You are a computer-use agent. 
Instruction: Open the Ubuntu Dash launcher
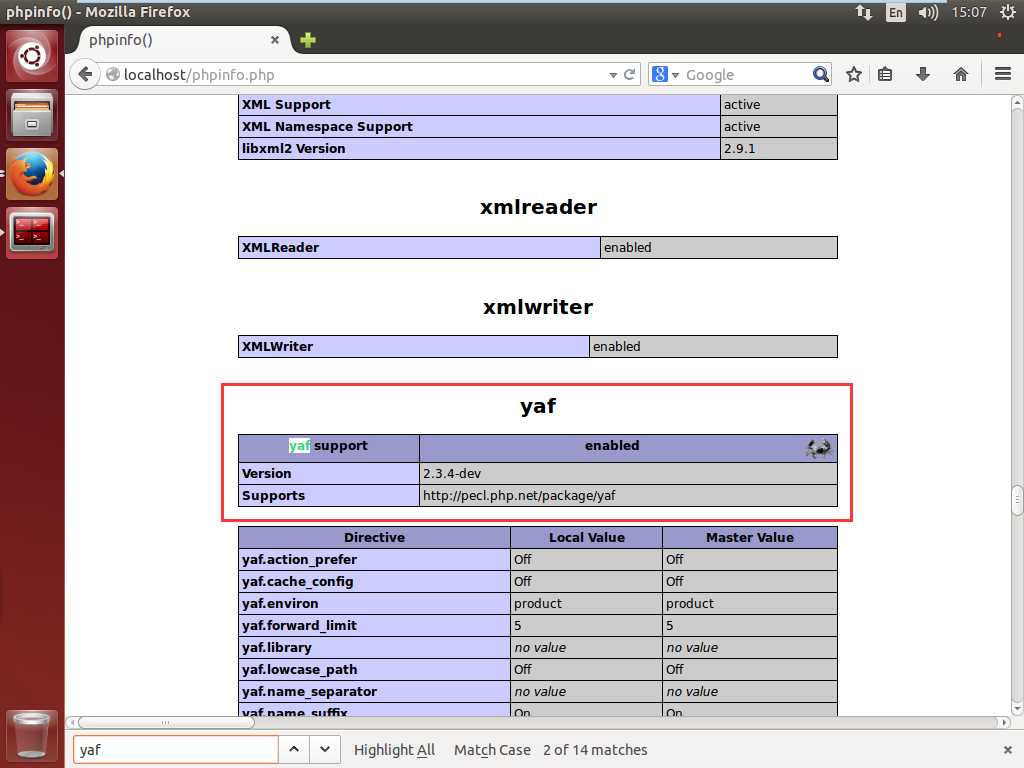[32, 57]
